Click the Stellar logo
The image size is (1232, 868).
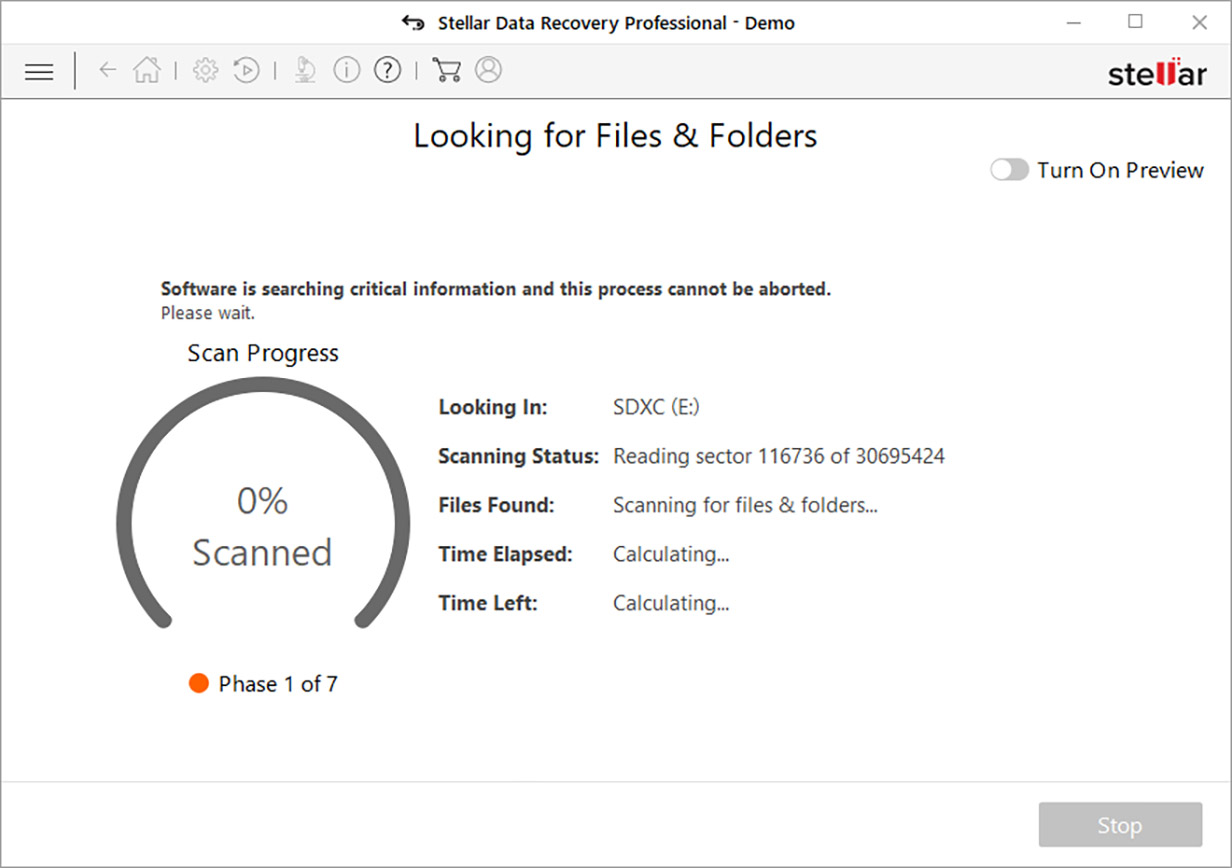(x=1157, y=73)
